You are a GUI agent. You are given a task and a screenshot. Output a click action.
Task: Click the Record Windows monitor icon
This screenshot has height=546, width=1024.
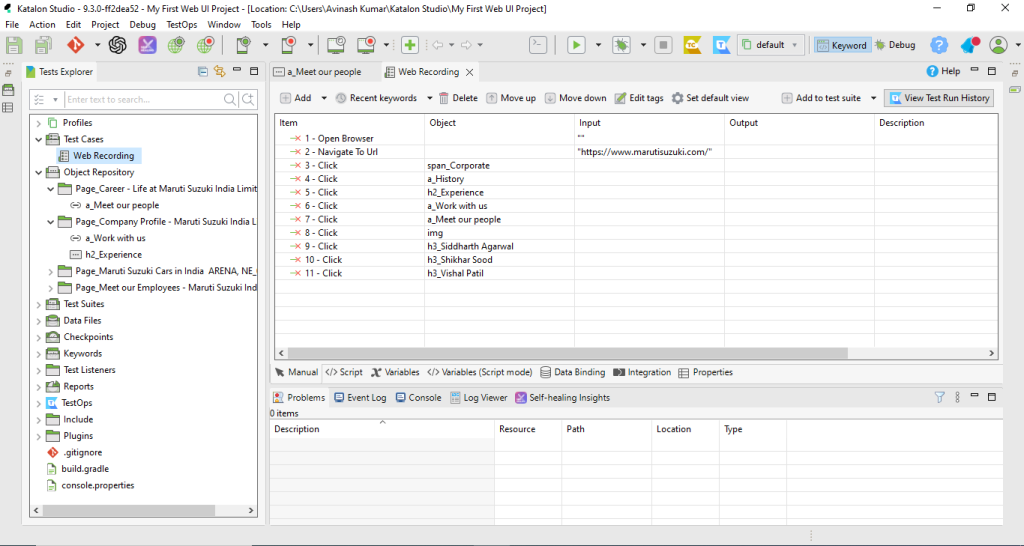click(366, 45)
